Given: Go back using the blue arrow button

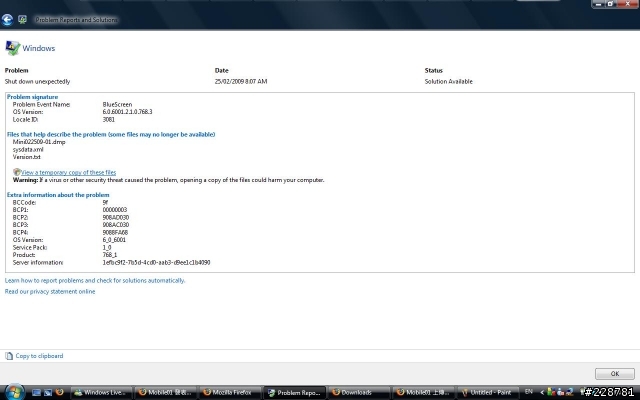Looking at the screenshot, I should (7, 20).
